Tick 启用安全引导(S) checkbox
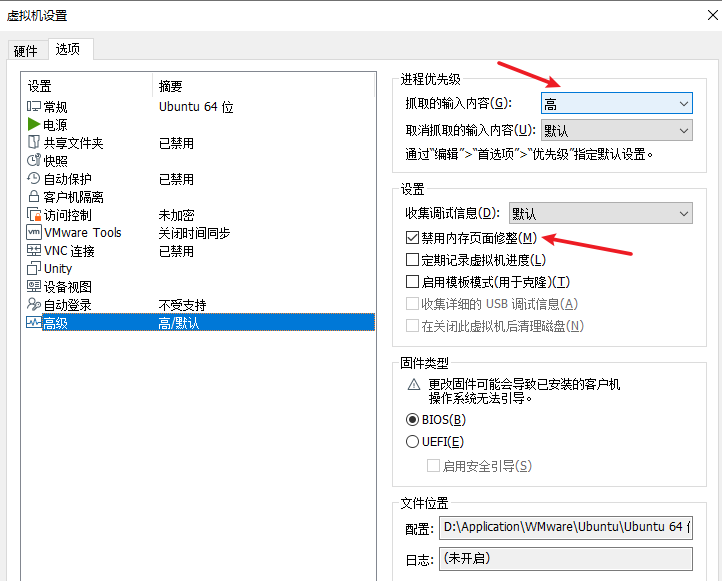The image size is (722, 581). pos(433,466)
